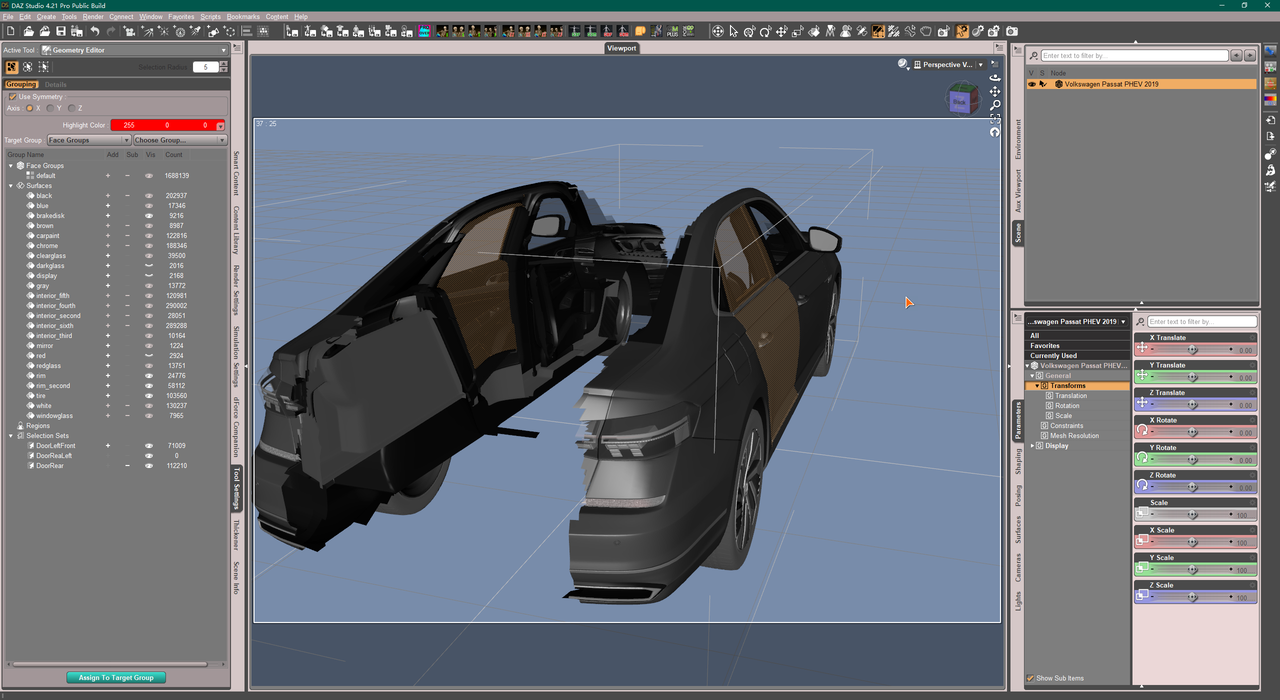Click the red Highlight Color swatch
This screenshot has width=1280, height=700.
coord(162,125)
